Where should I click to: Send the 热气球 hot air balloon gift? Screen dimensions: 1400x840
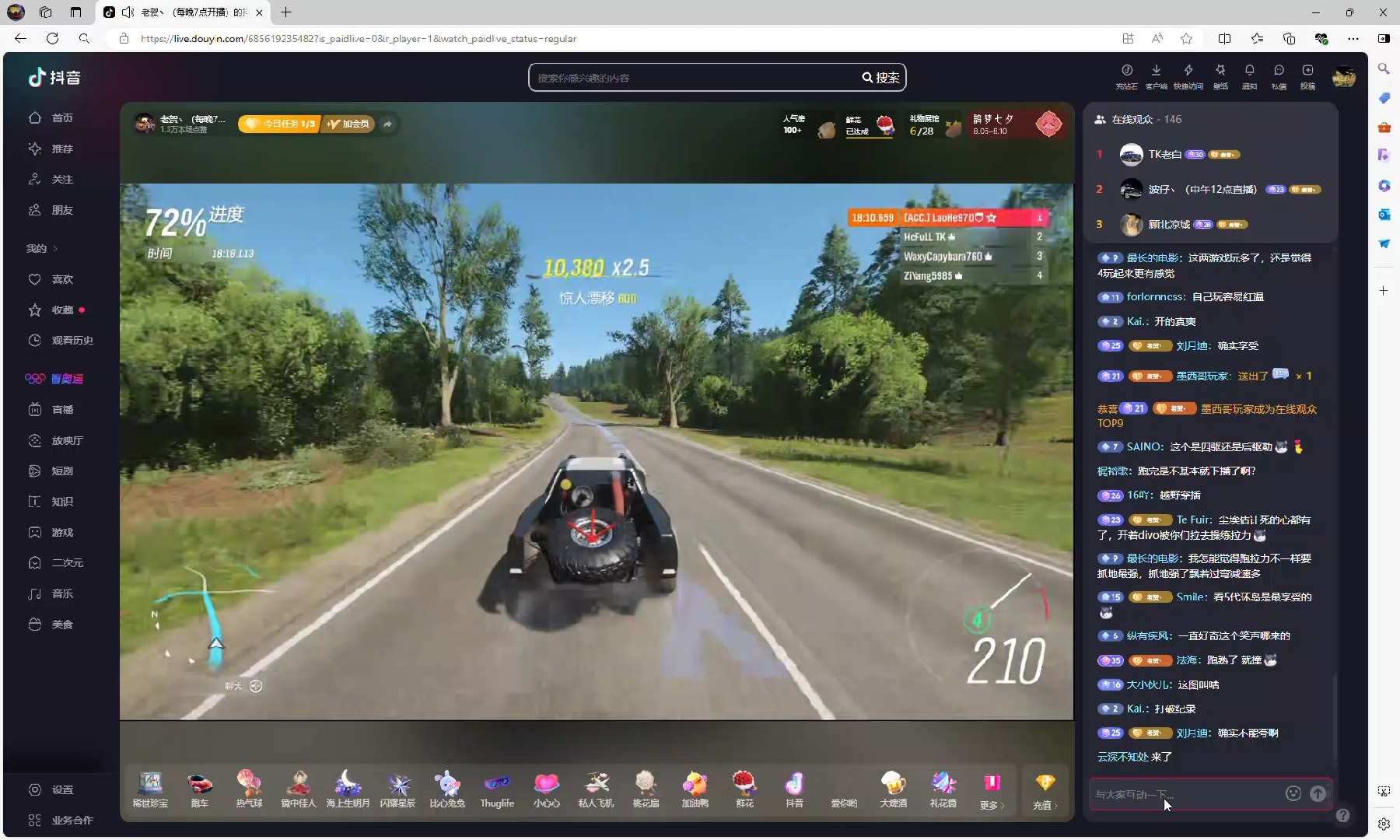pyautogui.click(x=249, y=789)
